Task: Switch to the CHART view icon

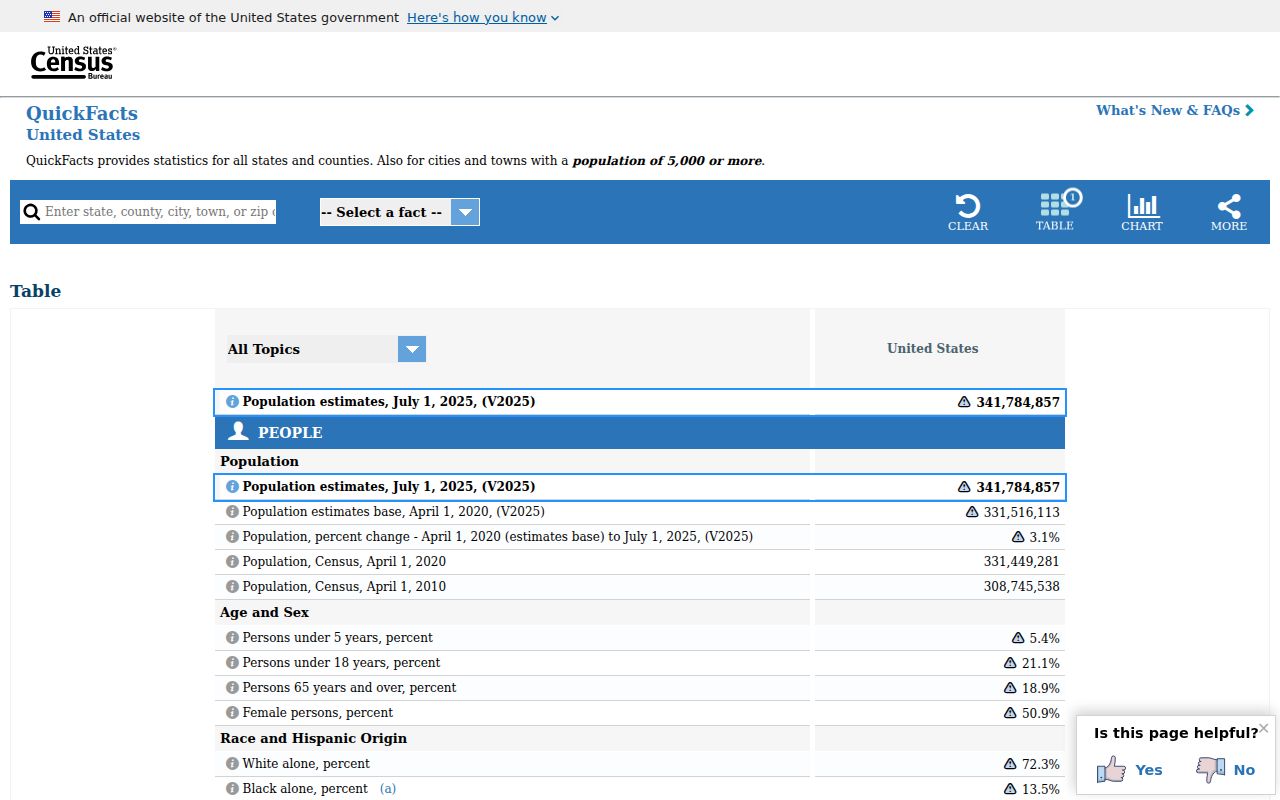Action: coord(1142,212)
